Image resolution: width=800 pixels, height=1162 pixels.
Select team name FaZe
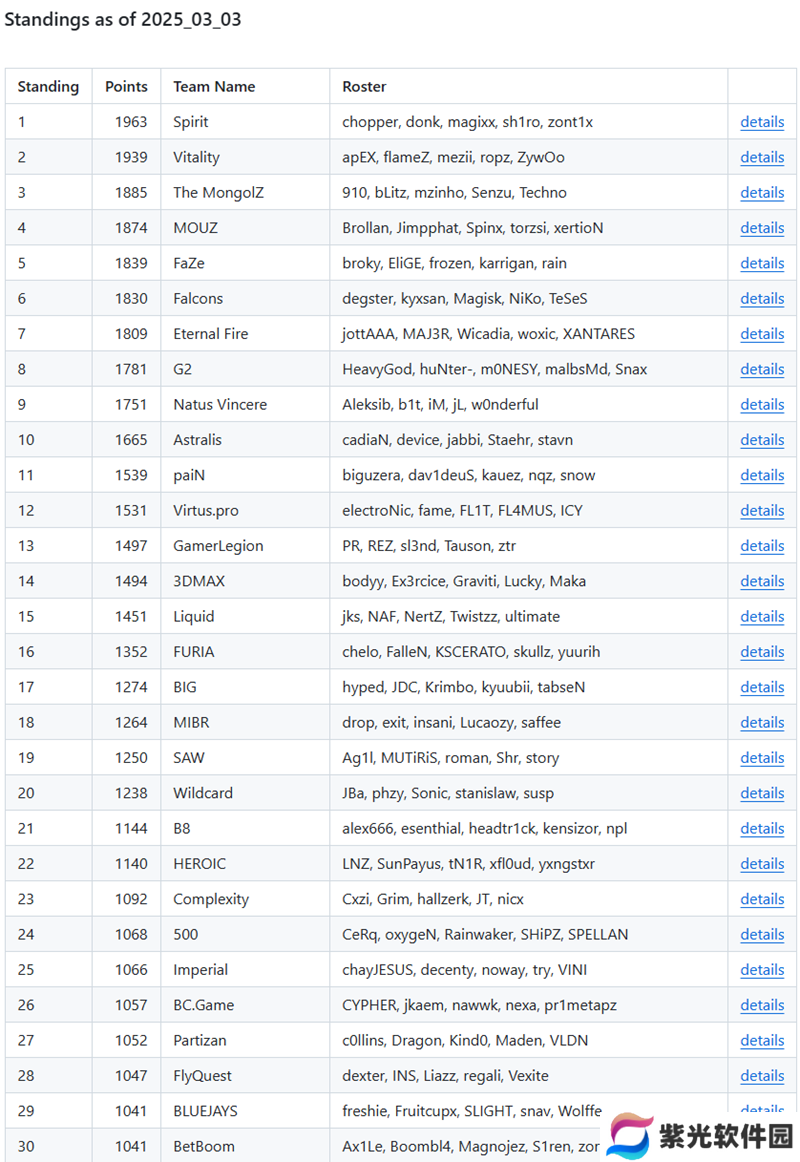189,263
